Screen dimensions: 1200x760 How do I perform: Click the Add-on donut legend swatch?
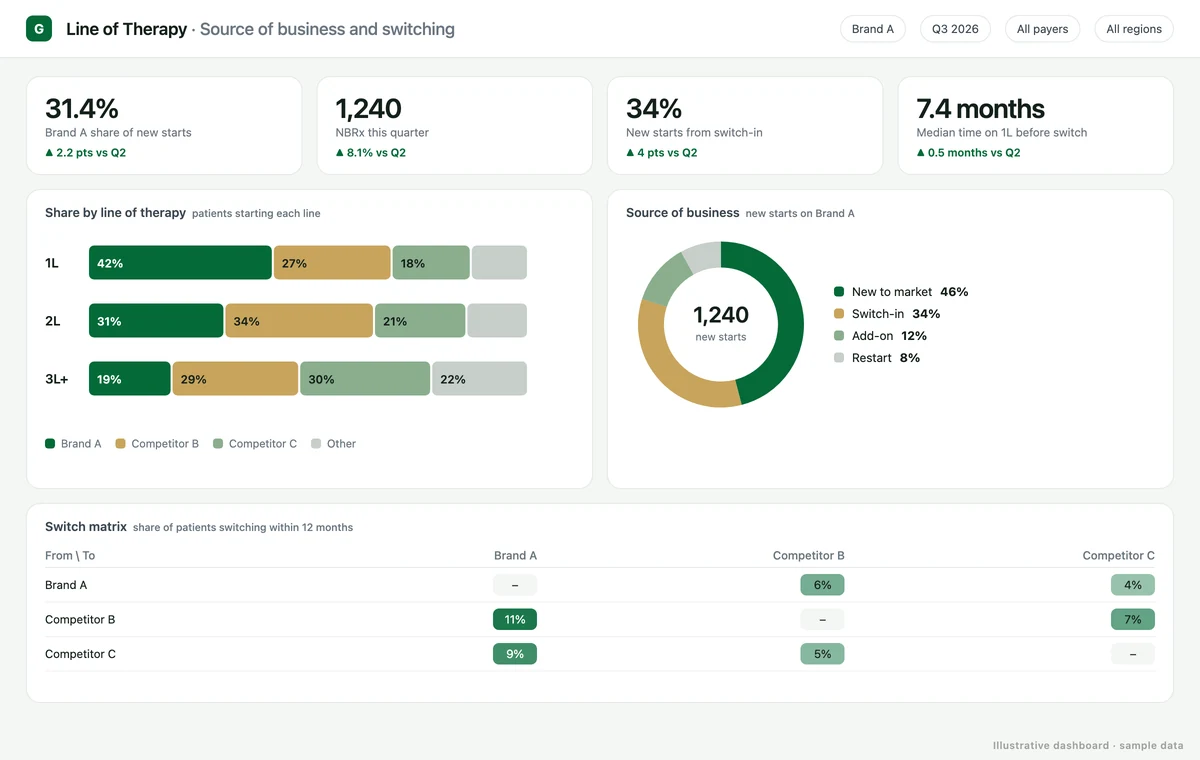[839, 336]
